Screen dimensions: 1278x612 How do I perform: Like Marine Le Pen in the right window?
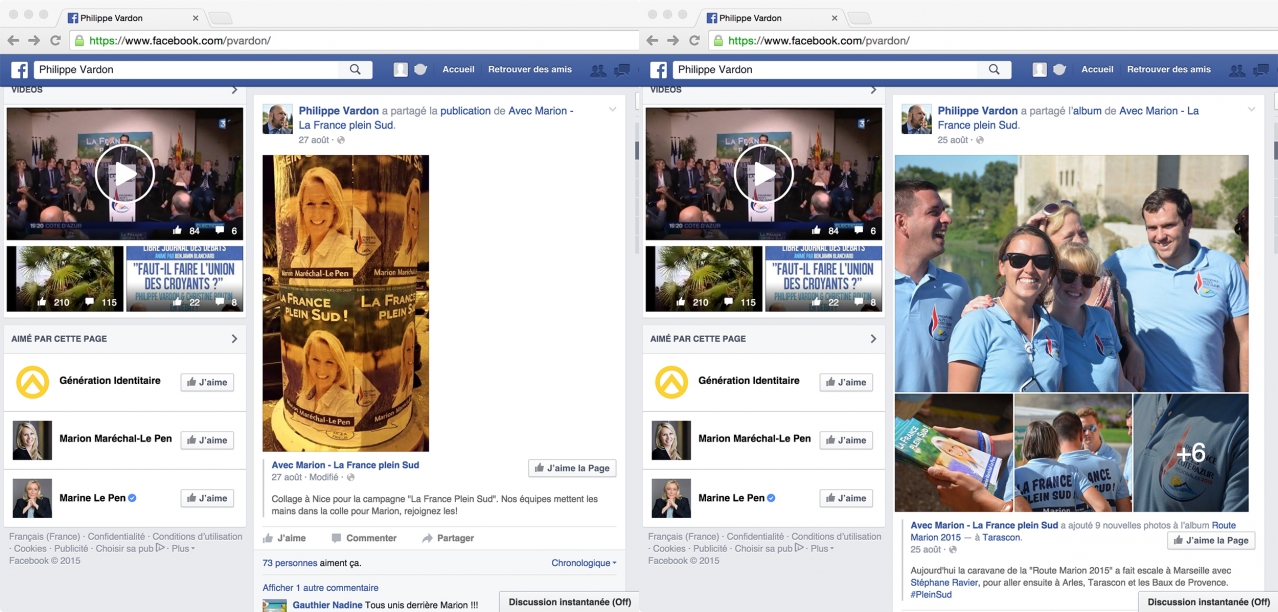[846, 498]
